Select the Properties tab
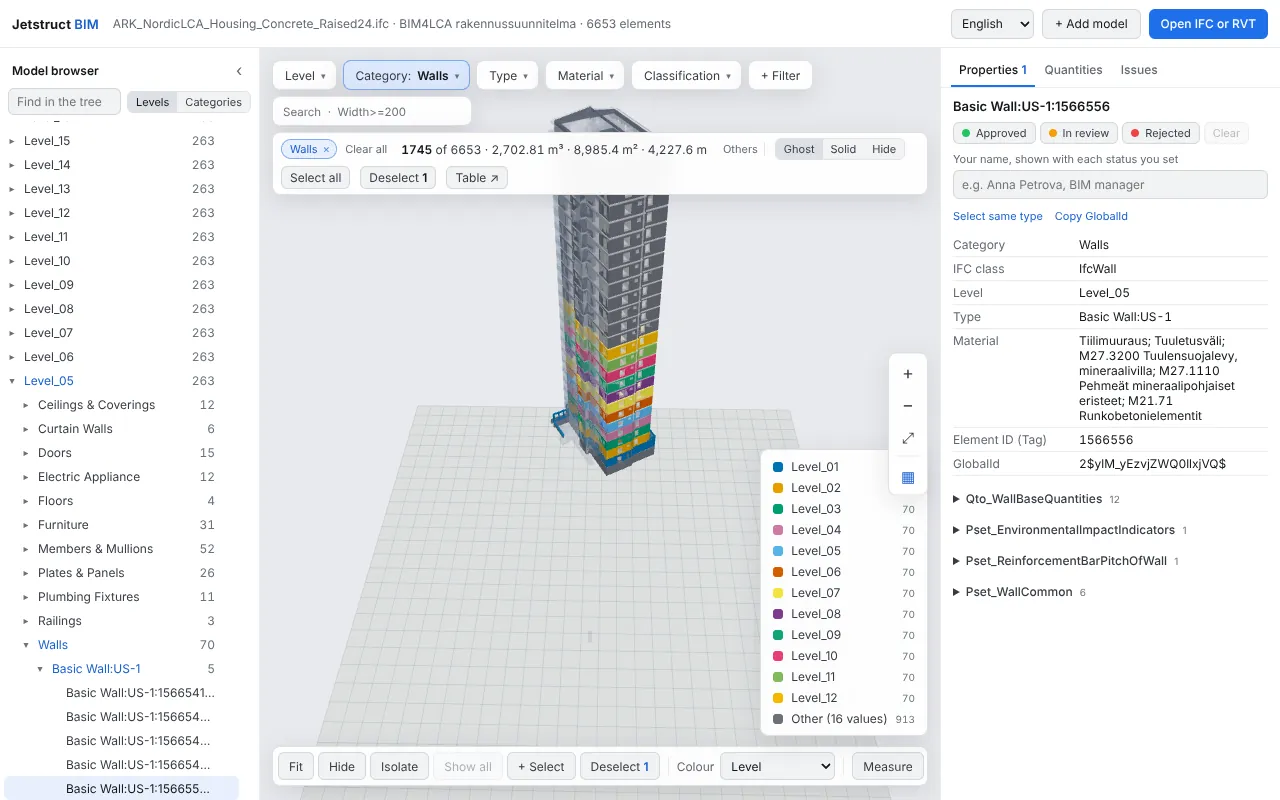 click(993, 70)
